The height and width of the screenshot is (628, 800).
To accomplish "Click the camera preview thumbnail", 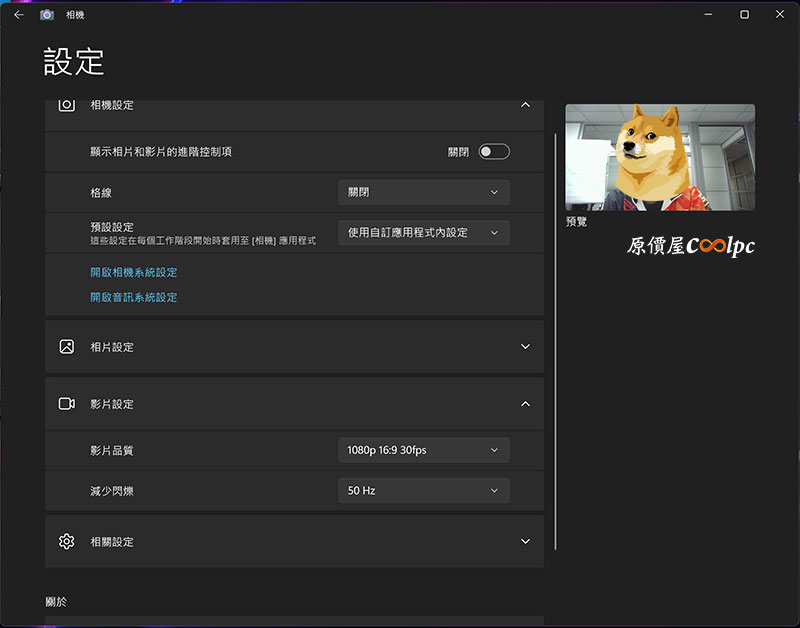I will click(660, 157).
